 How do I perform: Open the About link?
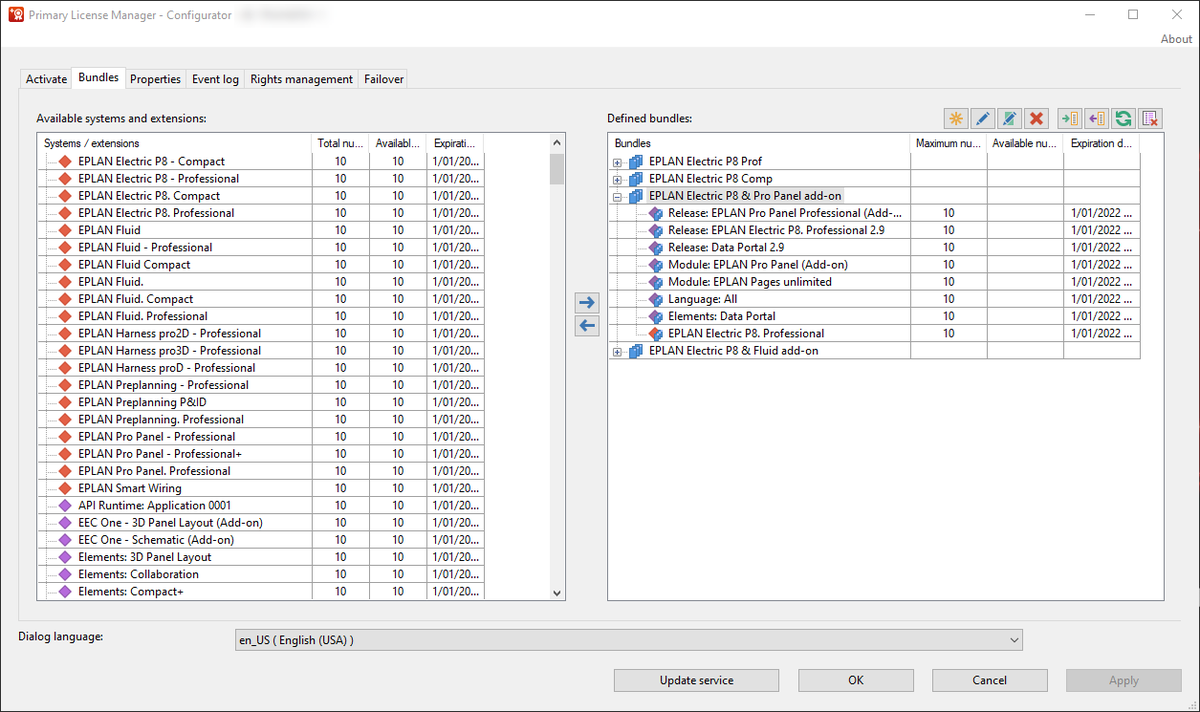point(1176,39)
